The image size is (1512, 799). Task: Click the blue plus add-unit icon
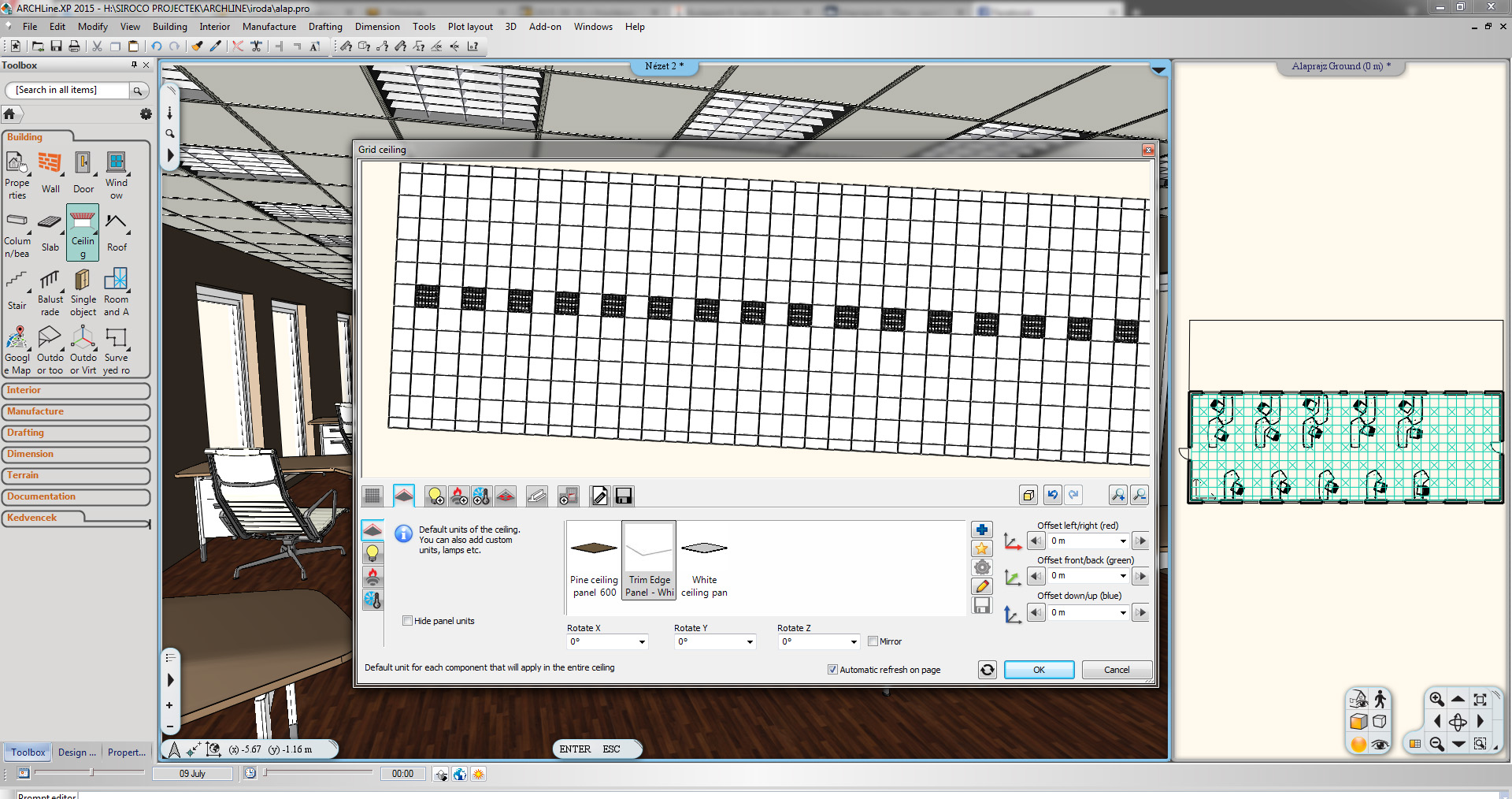[981, 530]
